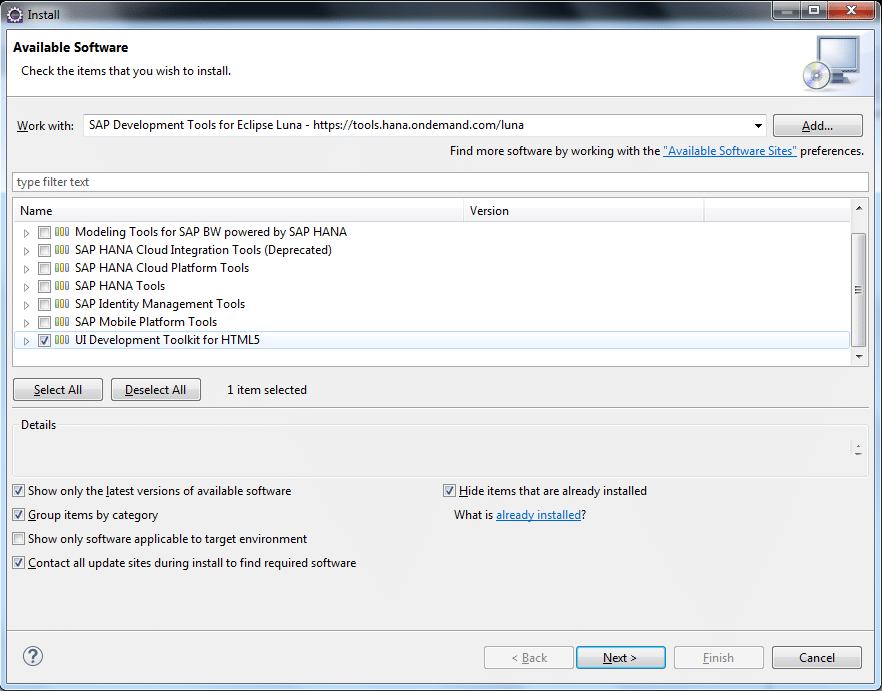Screen dimensions: 882x691
Task: Sort by the Name column header
Action: pyautogui.click(x=238, y=210)
